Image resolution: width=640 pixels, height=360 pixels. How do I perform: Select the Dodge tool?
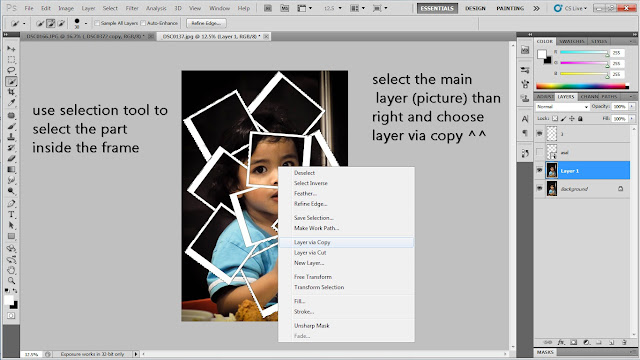[x=11, y=191]
